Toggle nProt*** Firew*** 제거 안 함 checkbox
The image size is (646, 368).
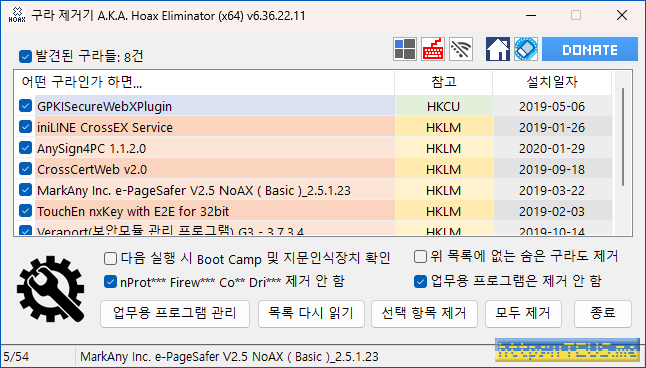(x=110, y=282)
